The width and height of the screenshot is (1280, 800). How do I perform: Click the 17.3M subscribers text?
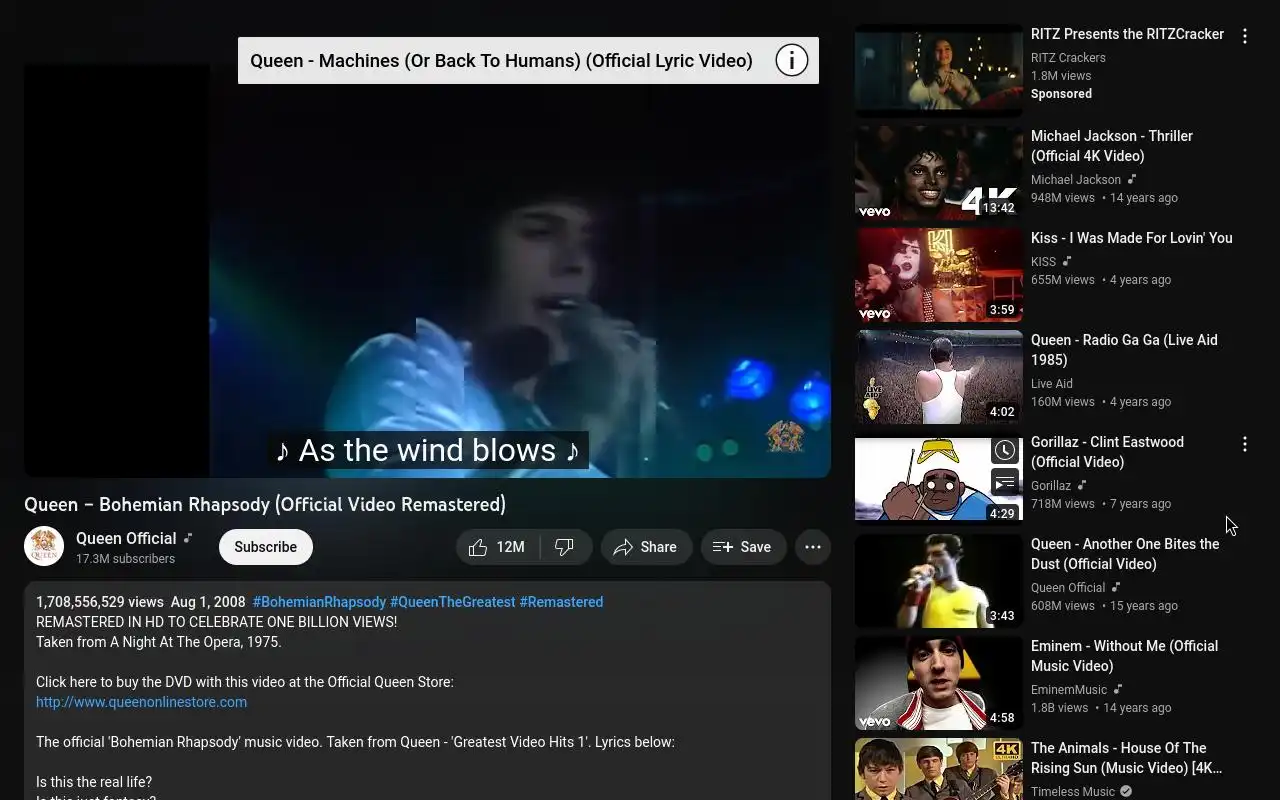tap(125, 559)
